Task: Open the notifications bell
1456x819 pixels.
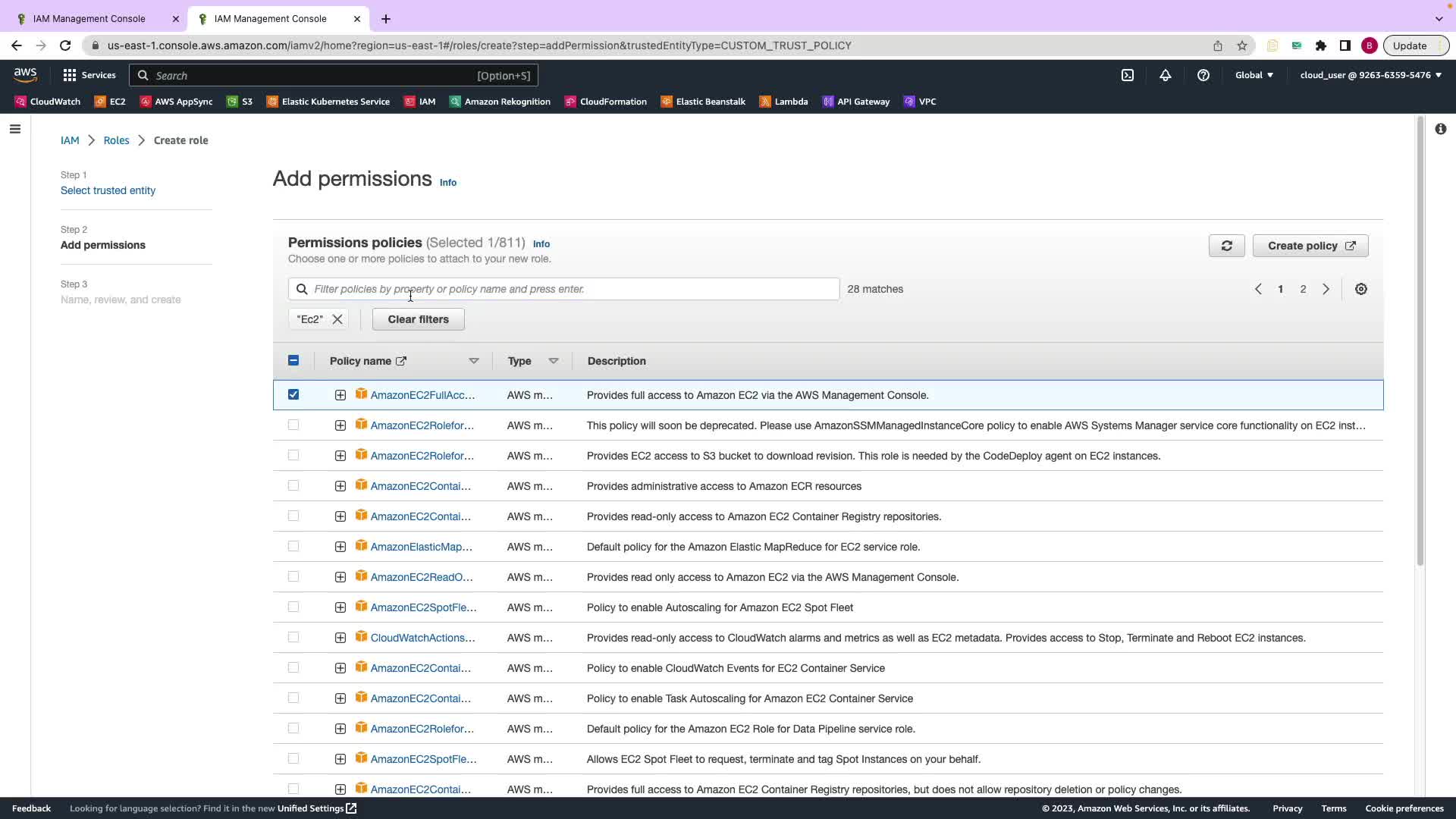Action: pyautogui.click(x=1166, y=75)
